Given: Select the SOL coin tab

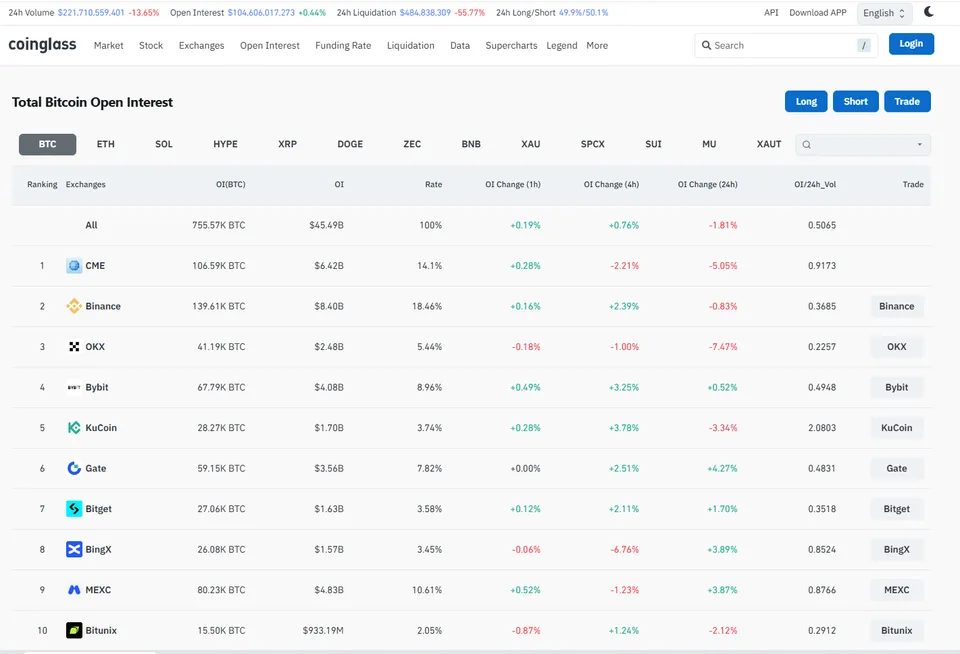Looking at the screenshot, I should point(163,145).
